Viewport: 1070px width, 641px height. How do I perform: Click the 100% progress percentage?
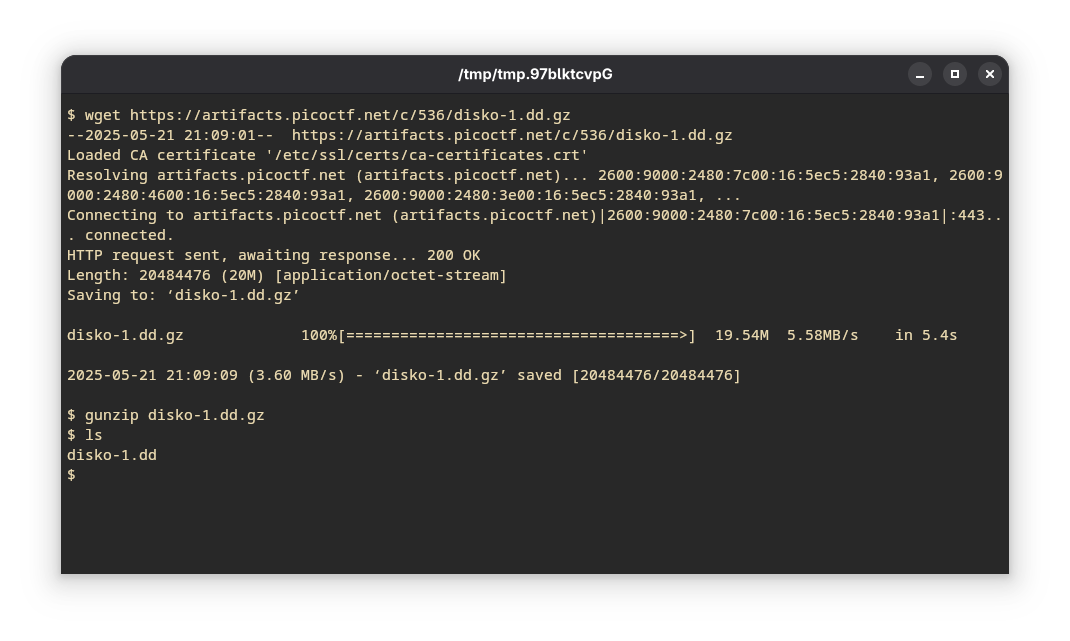click(319, 335)
